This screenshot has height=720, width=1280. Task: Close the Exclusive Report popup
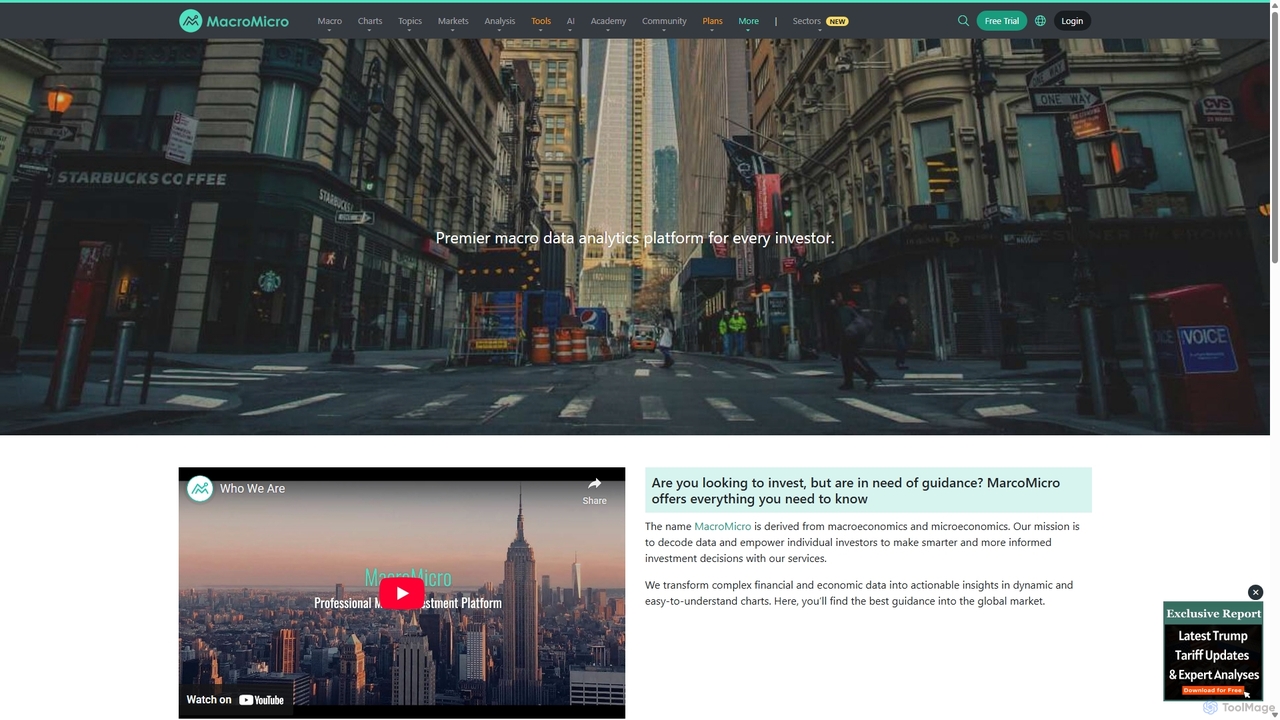(x=1255, y=592)
